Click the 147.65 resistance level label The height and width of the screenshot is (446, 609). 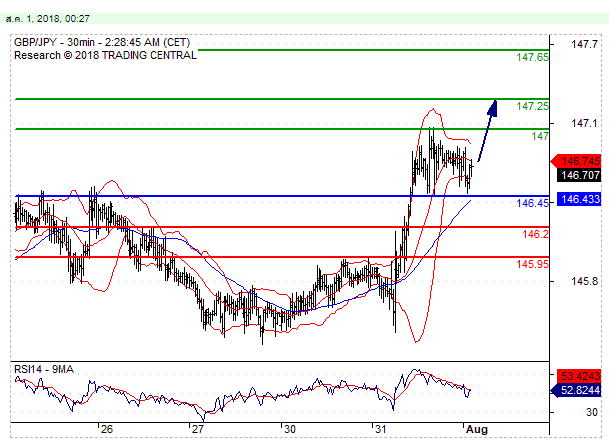pos(532,57)
